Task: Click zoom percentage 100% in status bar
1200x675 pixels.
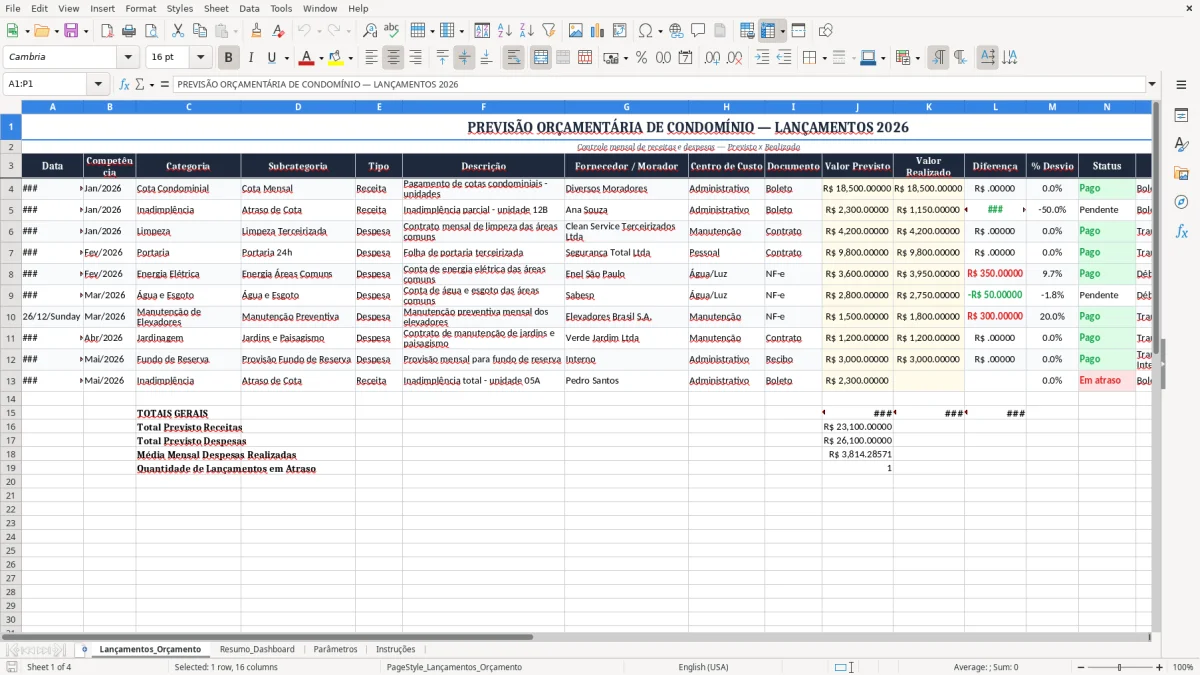Action: click(1183, 667)
